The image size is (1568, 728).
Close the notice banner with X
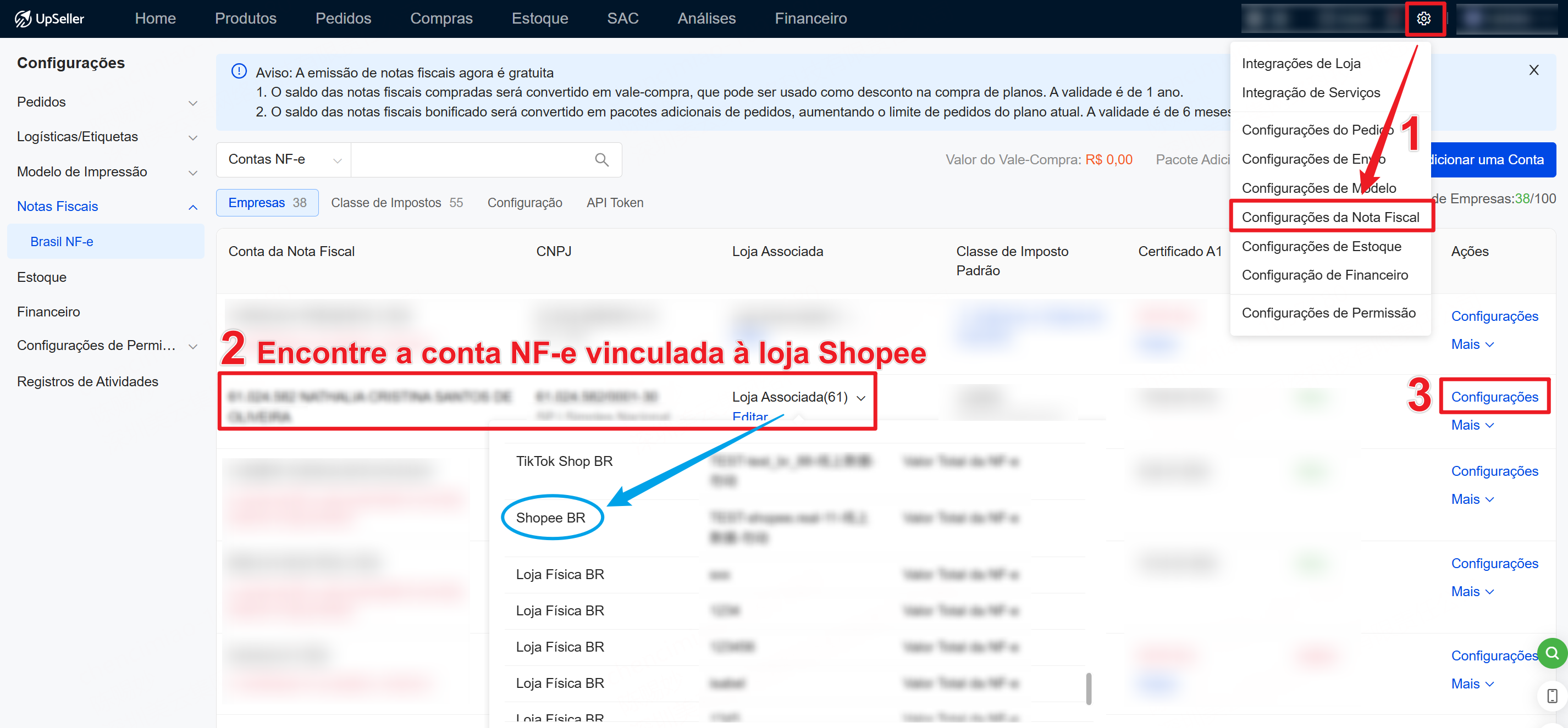point(1533,70)
